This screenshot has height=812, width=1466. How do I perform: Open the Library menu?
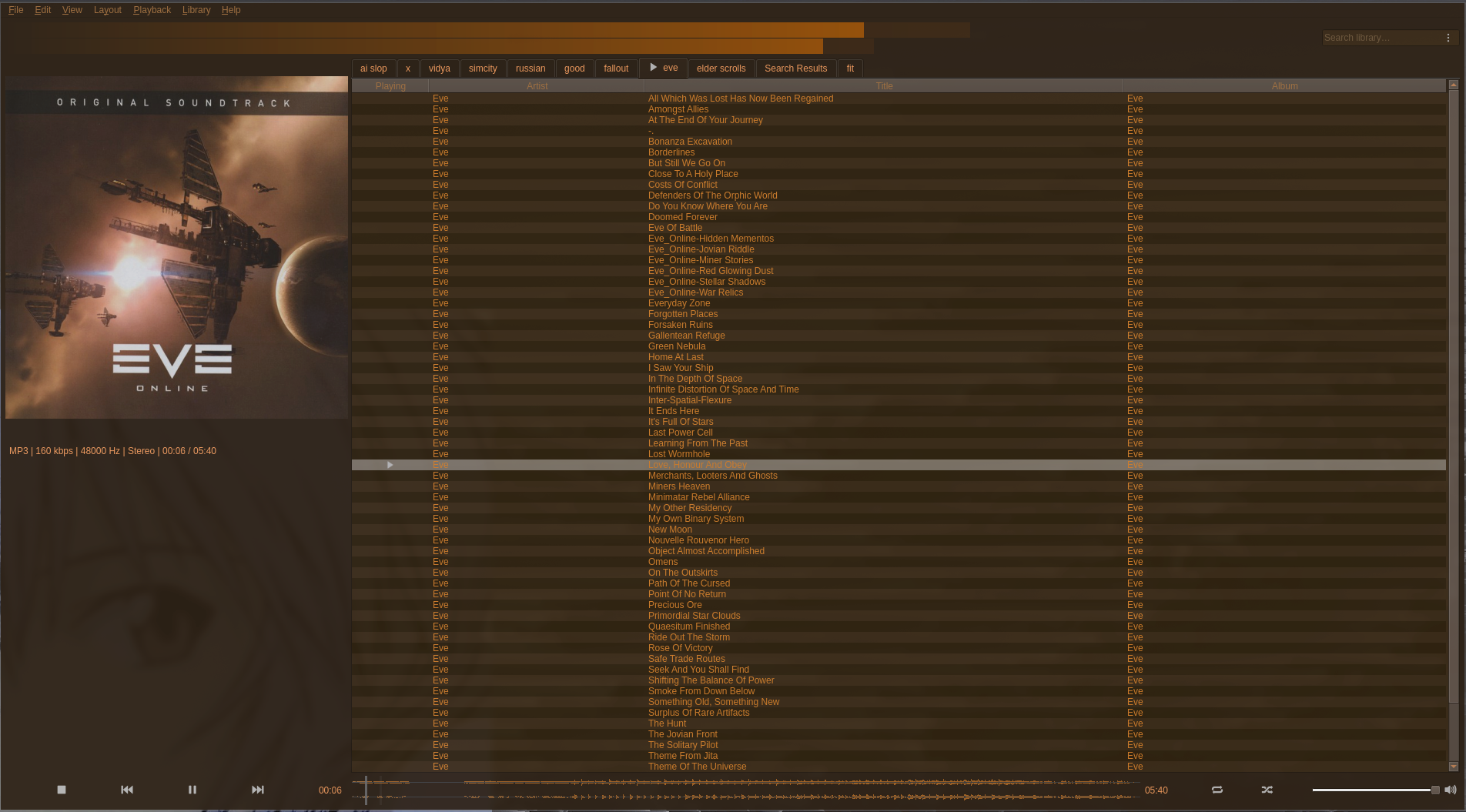click(x=196, y=10)
